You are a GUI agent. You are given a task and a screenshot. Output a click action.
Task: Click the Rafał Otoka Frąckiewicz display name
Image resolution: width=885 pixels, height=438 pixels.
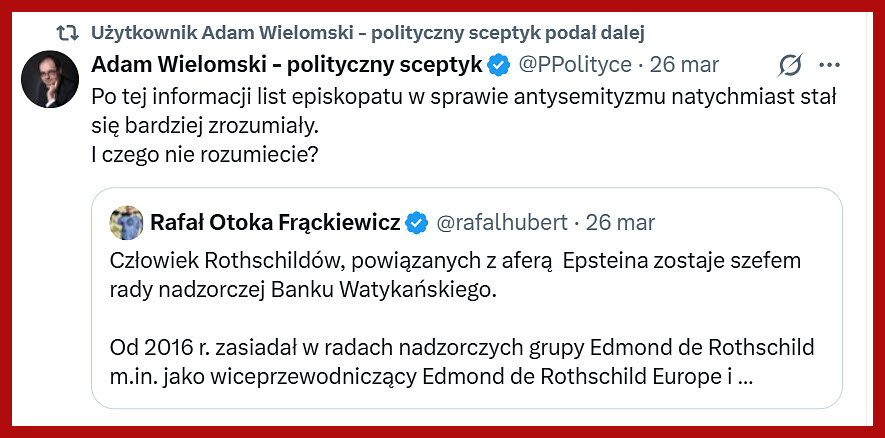tap(275, 221)
